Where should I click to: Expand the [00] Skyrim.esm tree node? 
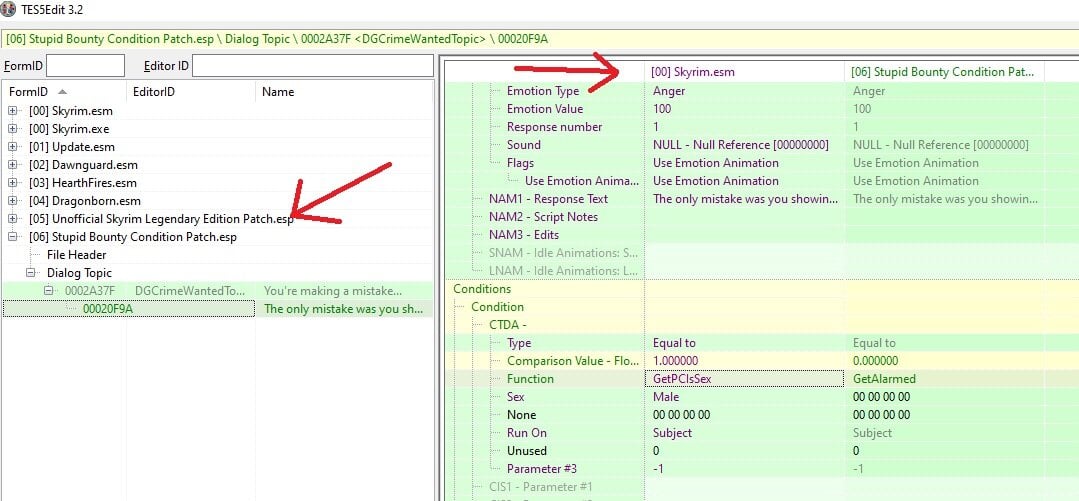point(12,111)
